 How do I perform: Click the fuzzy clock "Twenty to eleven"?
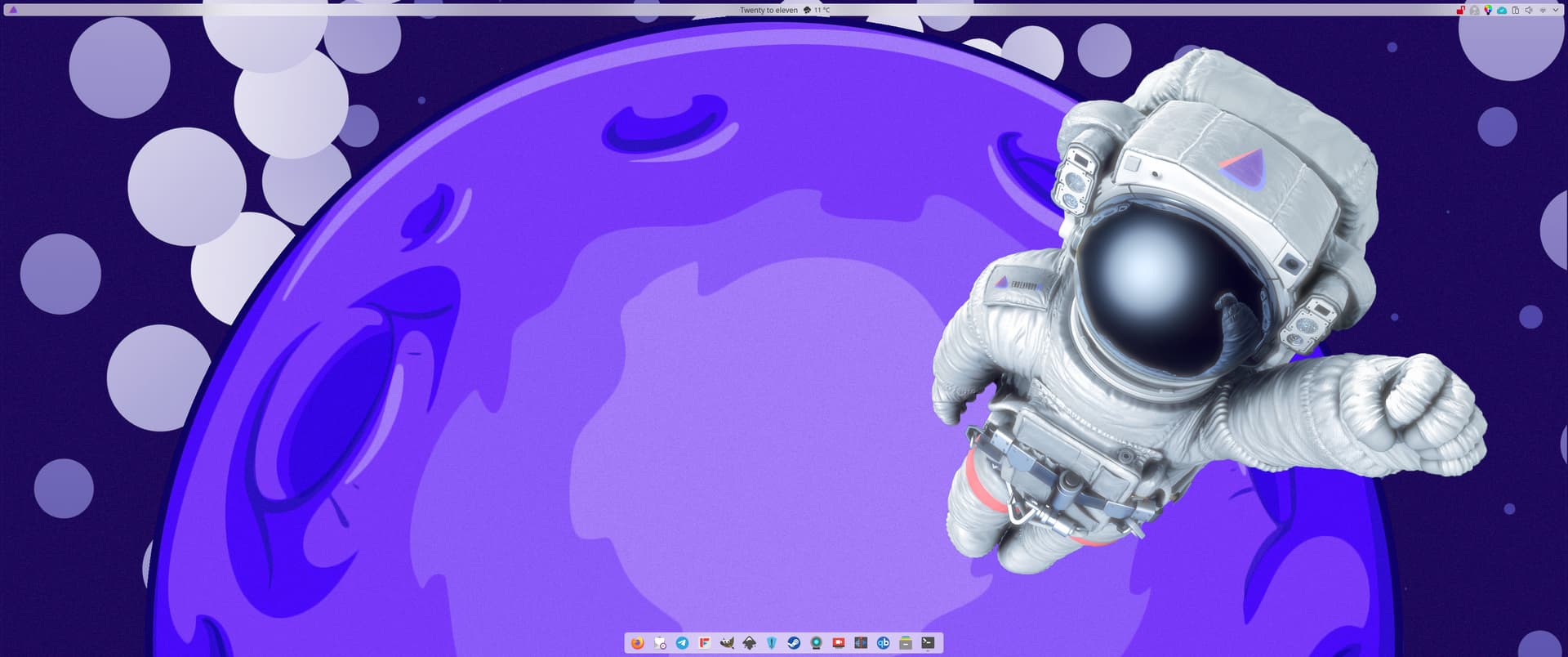(x=768, y=10)
